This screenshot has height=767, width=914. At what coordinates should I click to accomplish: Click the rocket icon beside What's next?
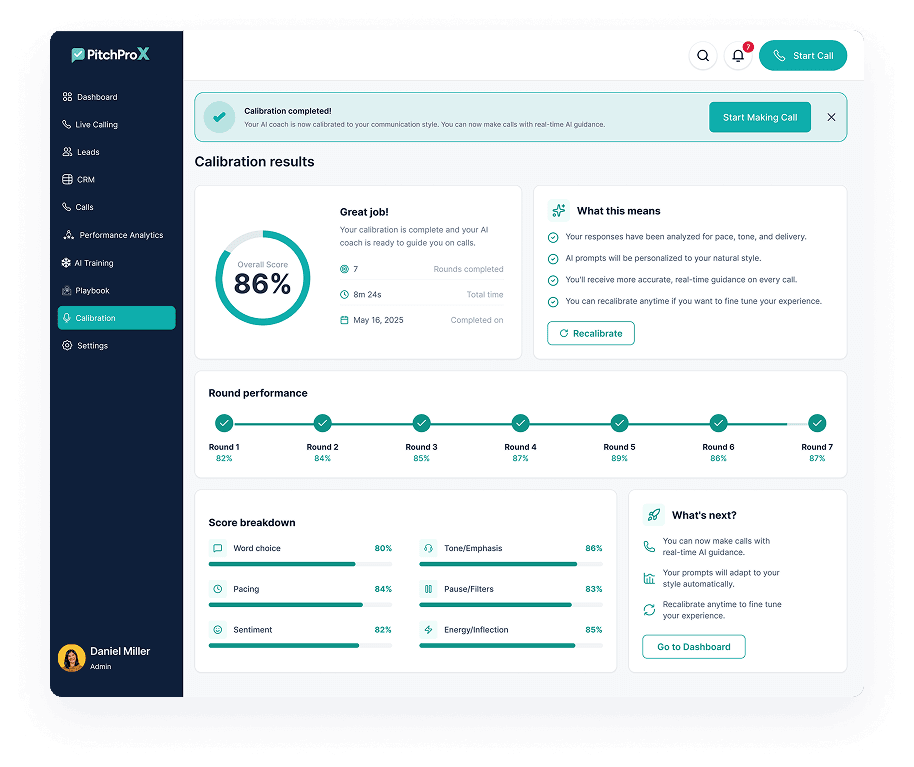pos(653,515)
